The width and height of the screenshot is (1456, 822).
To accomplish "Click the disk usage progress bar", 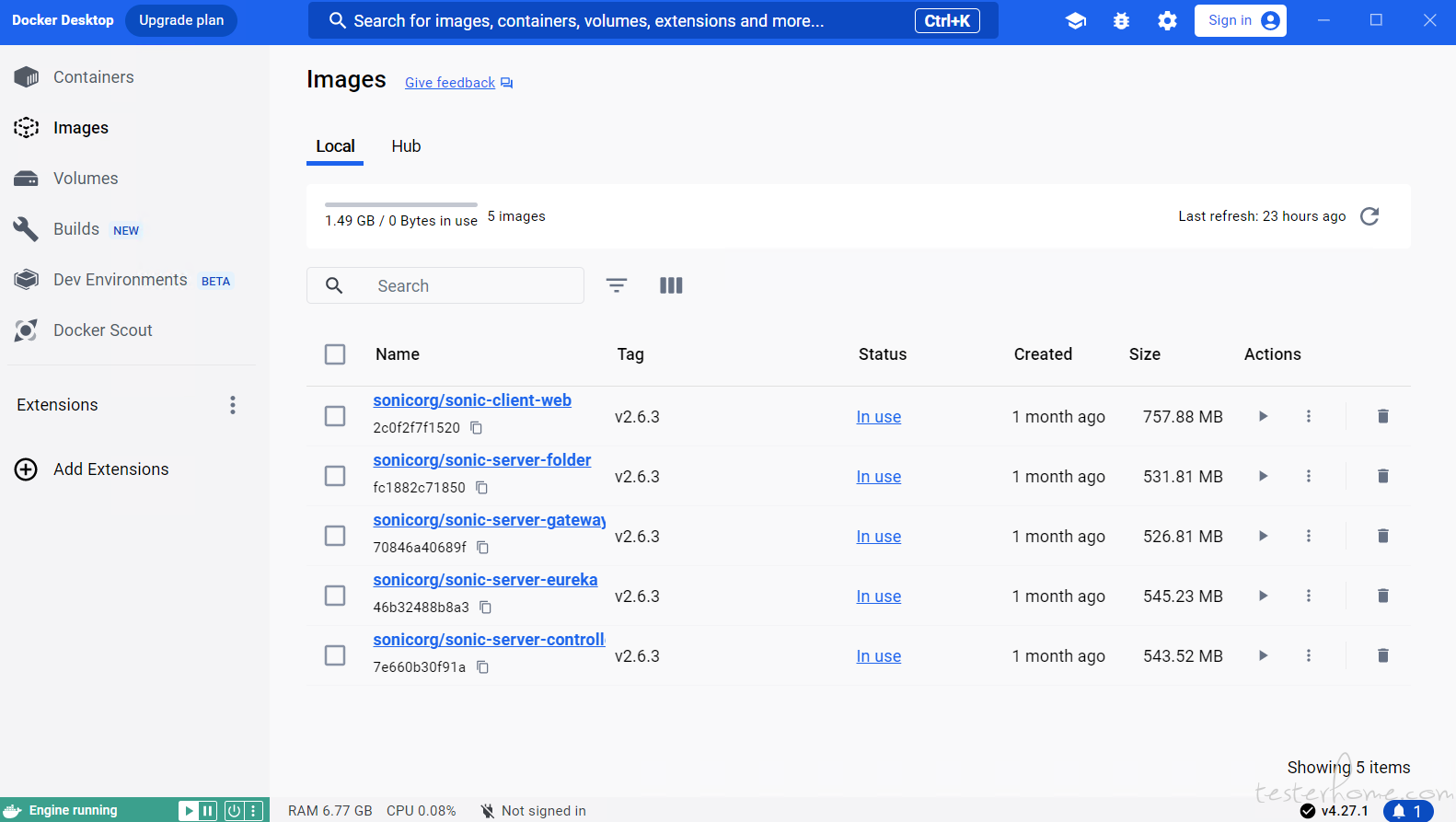I will click(401, 204).
